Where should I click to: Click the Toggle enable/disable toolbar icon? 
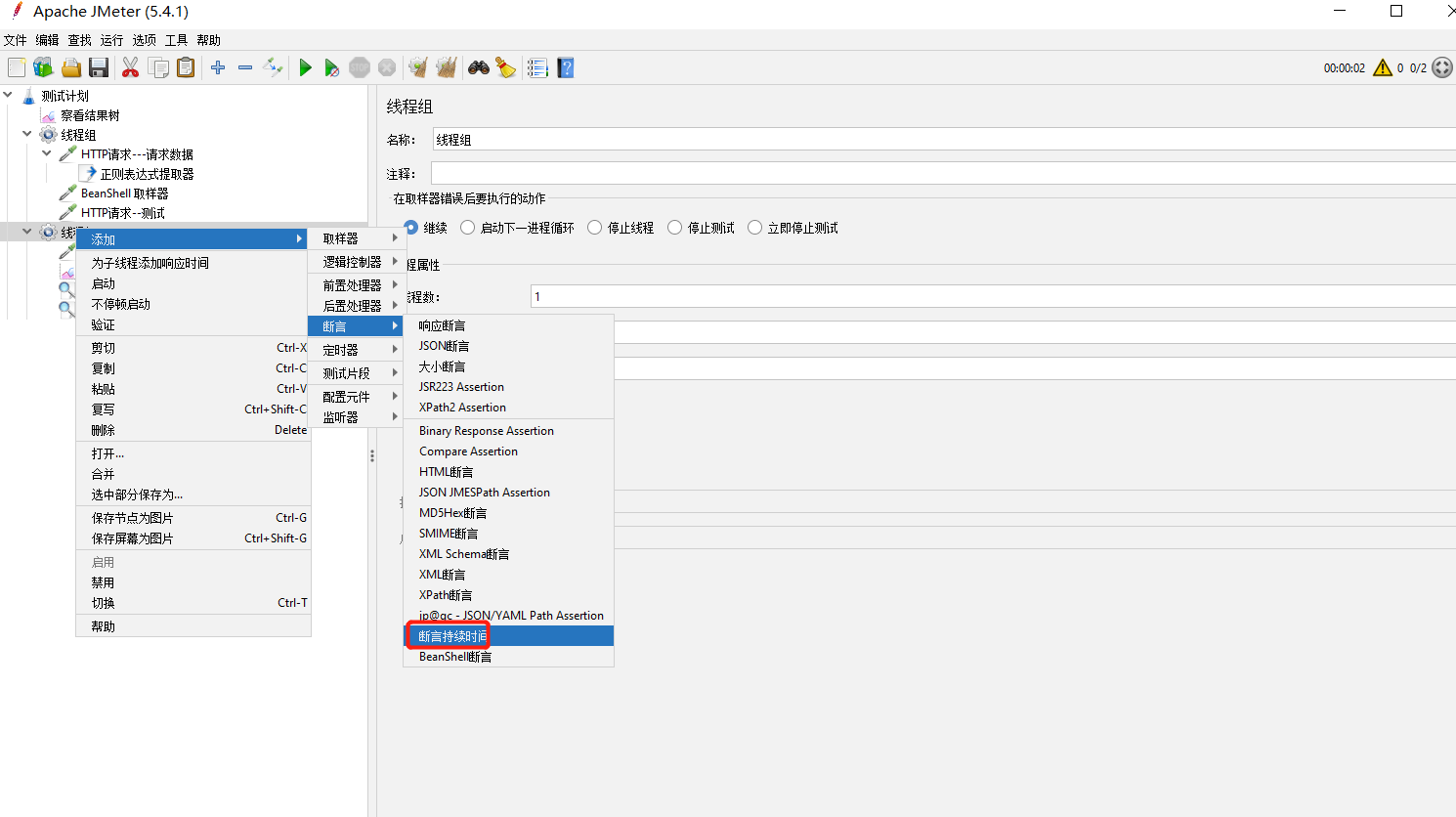[x=273, y=67]
